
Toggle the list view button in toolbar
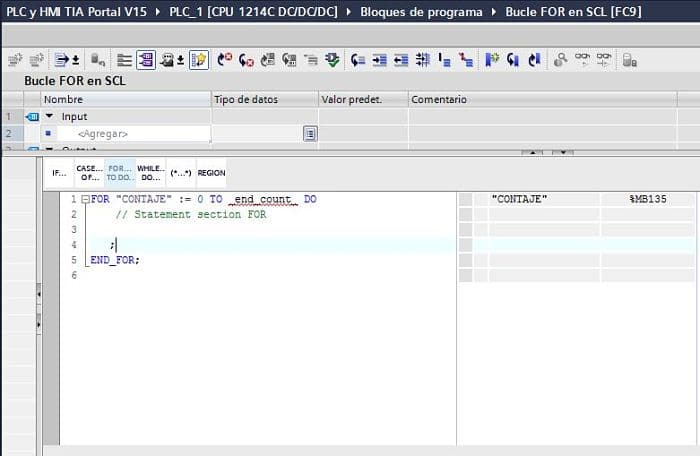coord(124,60)
